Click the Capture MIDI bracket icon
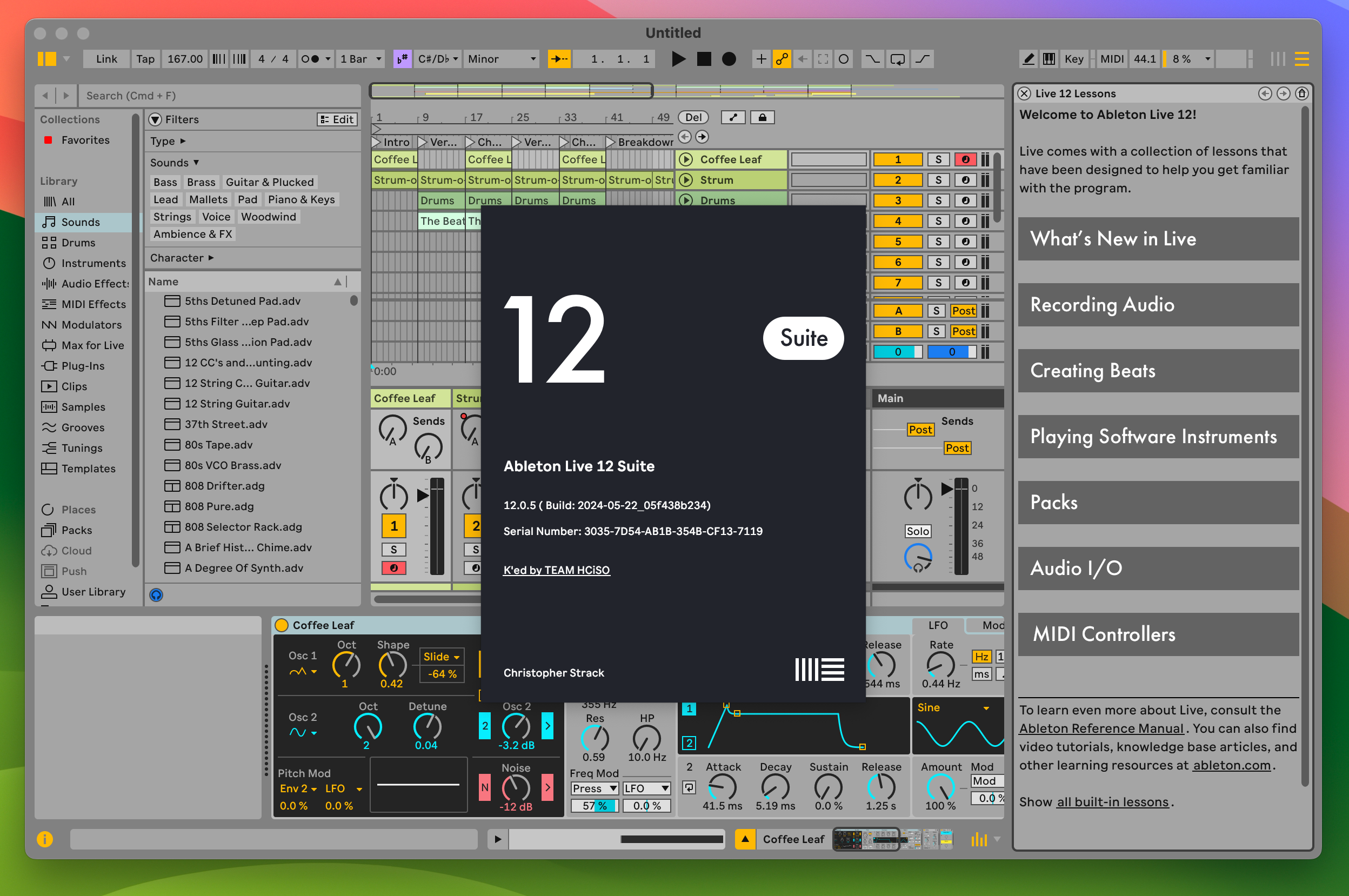The width and height of the screenshot is (1349, 896). (x=823, y=59)
